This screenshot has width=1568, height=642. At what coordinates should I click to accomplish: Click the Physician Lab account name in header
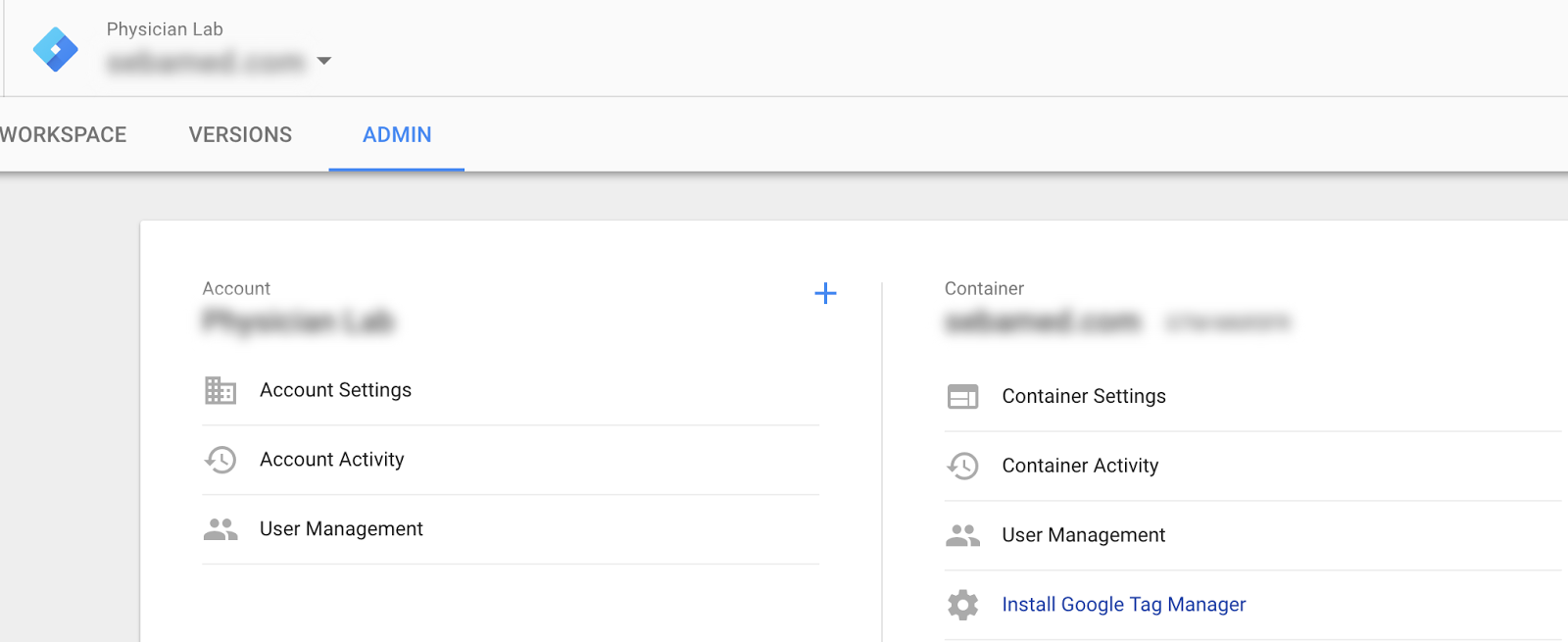point(165,29)
